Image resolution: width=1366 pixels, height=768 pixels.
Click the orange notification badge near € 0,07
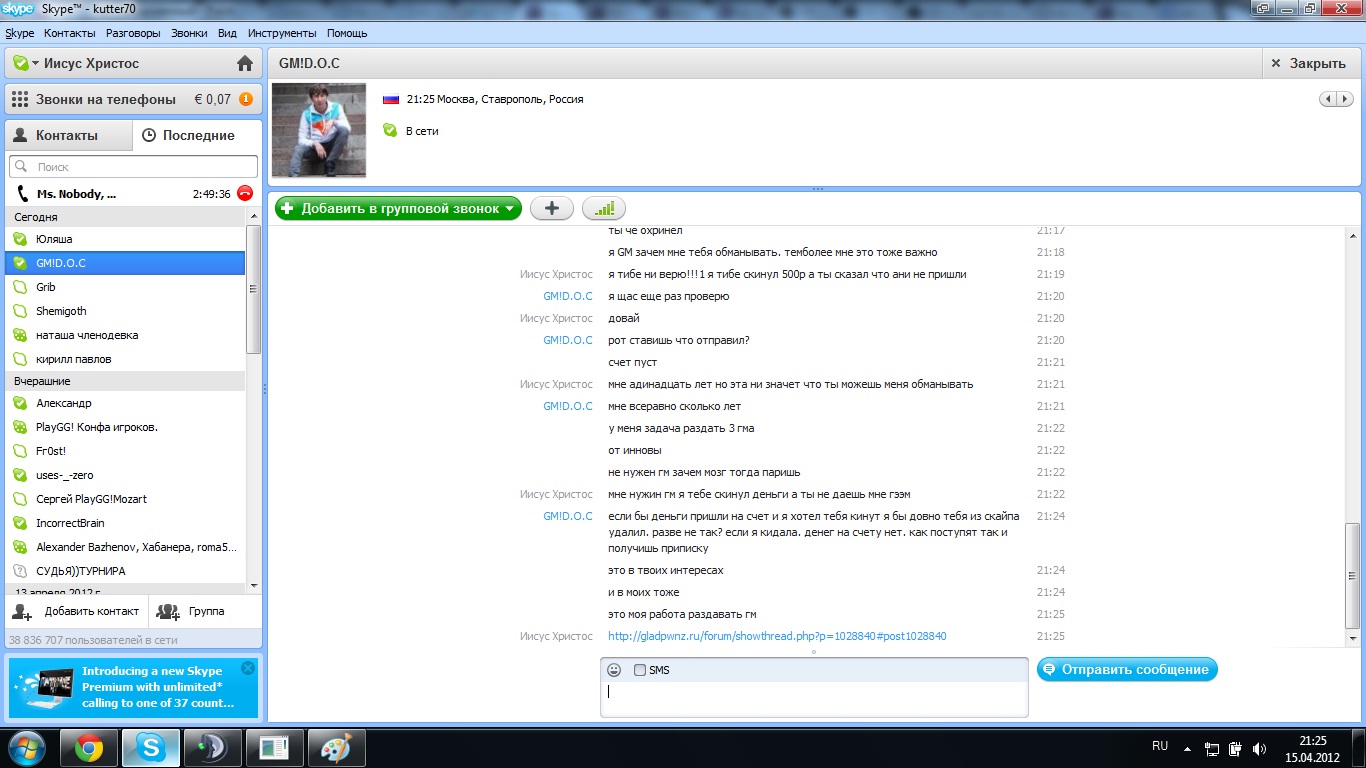246,99
